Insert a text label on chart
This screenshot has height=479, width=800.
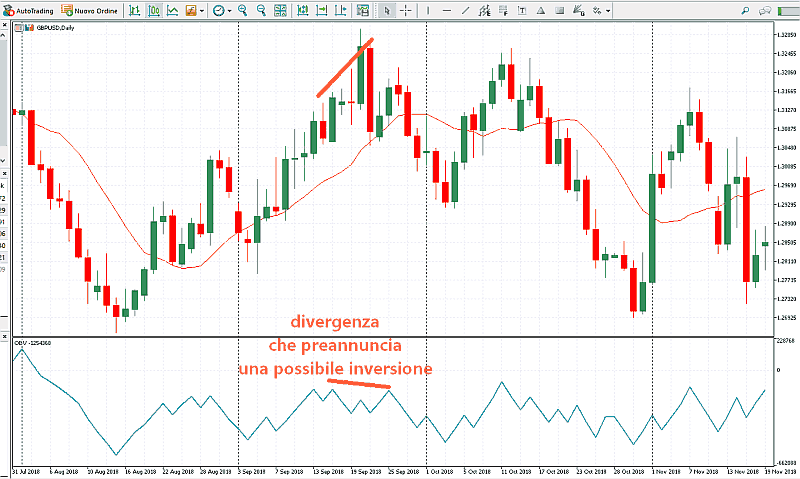tap(521, 10)
